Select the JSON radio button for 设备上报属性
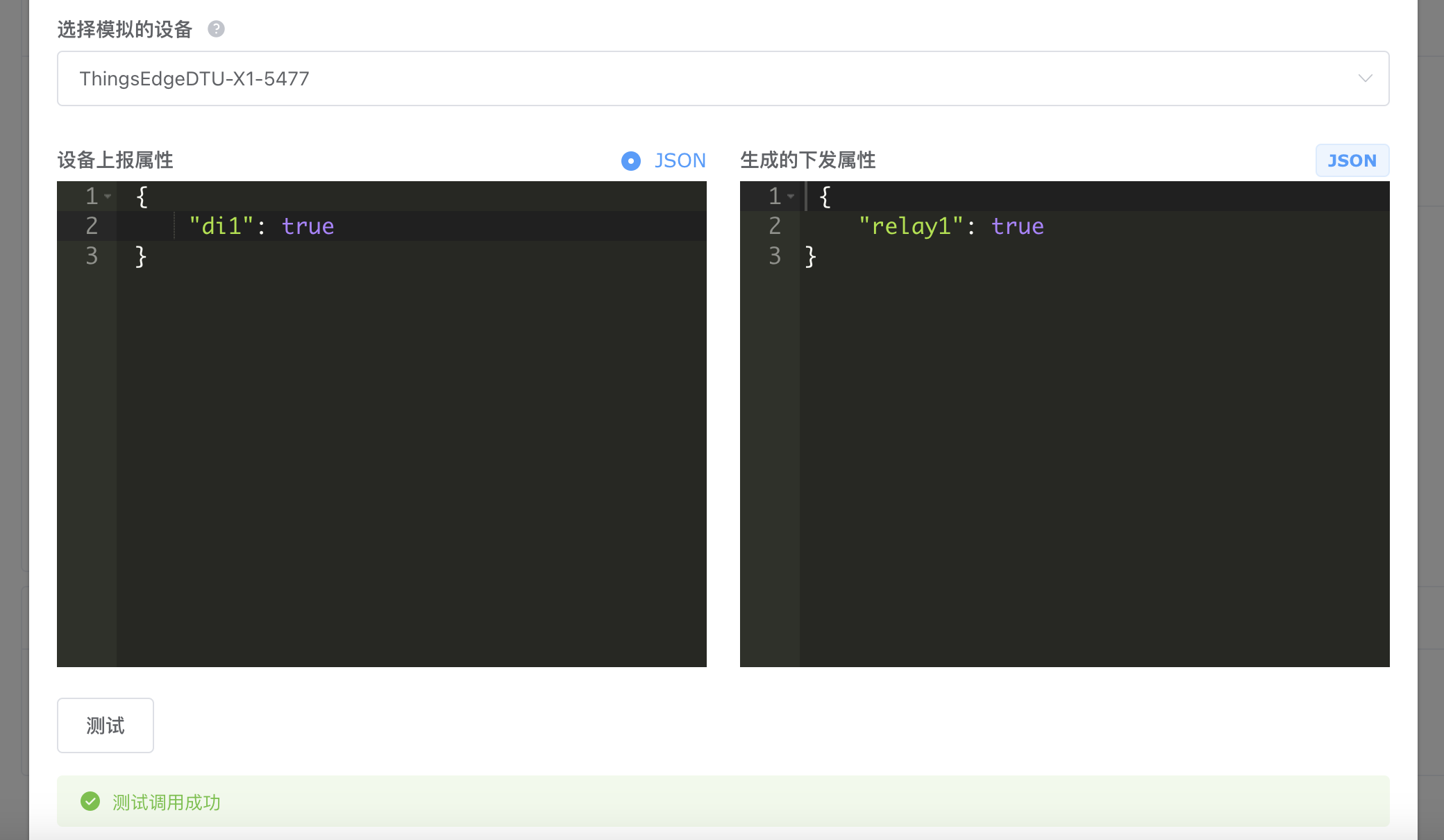 pyautogui.click(x=630, y=161)
